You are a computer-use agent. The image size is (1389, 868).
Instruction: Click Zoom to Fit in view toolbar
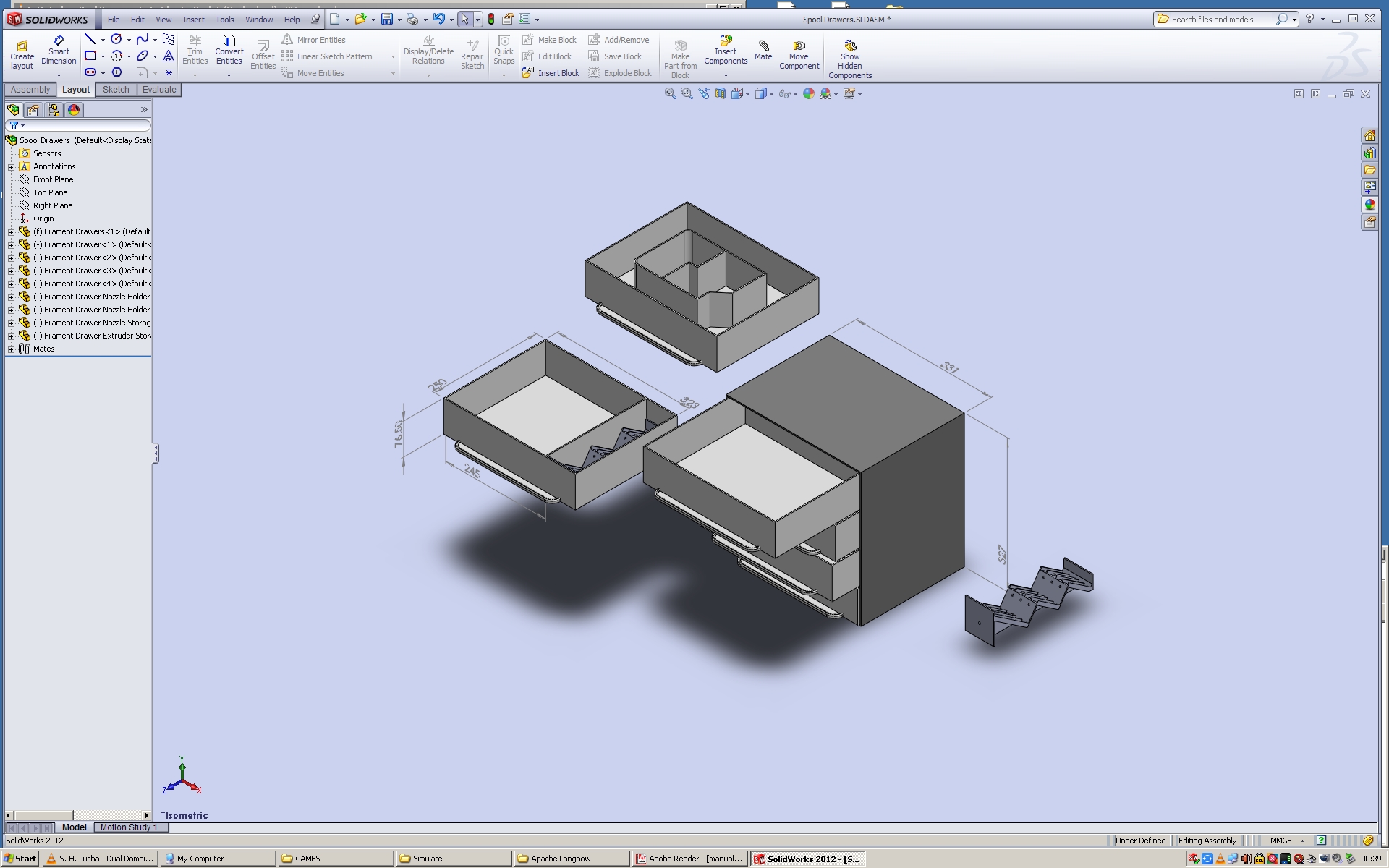click(x=670, y=93)
